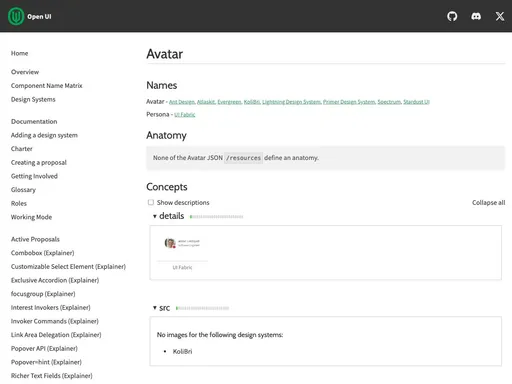Click the details concept progress bar

(x=216, y=217)
